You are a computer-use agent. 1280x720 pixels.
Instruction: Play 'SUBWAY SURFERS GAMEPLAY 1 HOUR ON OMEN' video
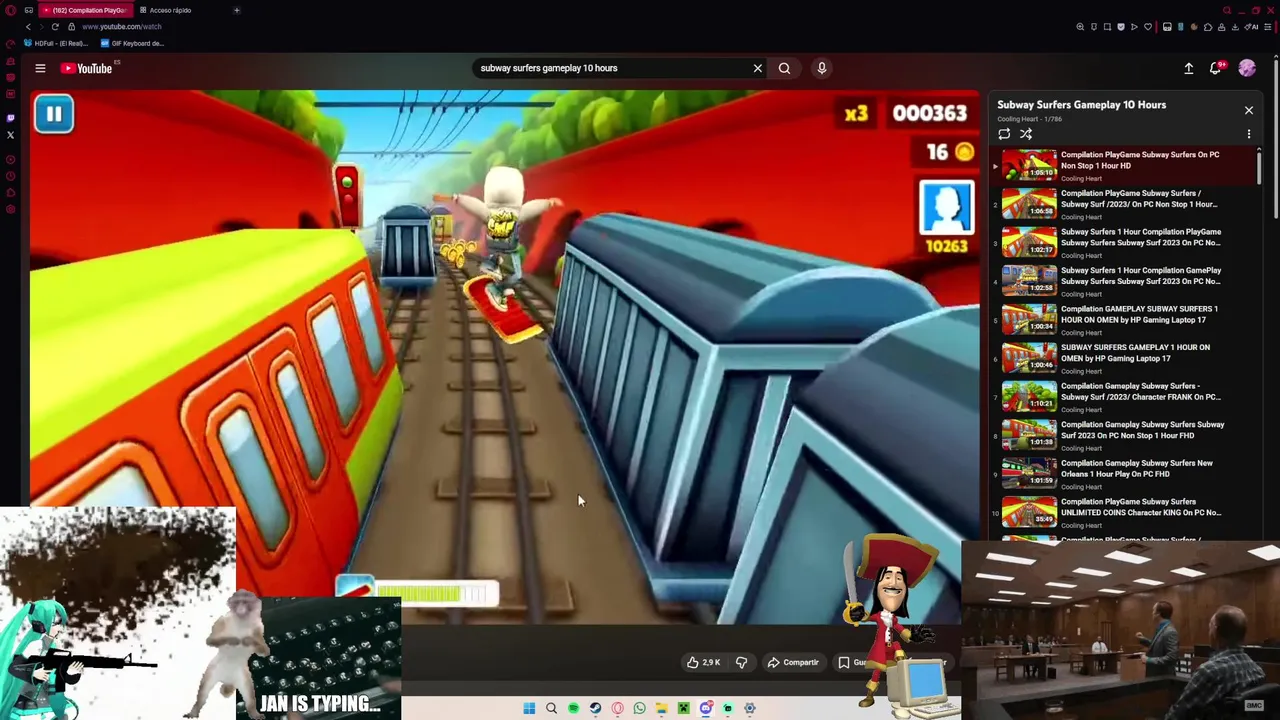[1124, 358]
